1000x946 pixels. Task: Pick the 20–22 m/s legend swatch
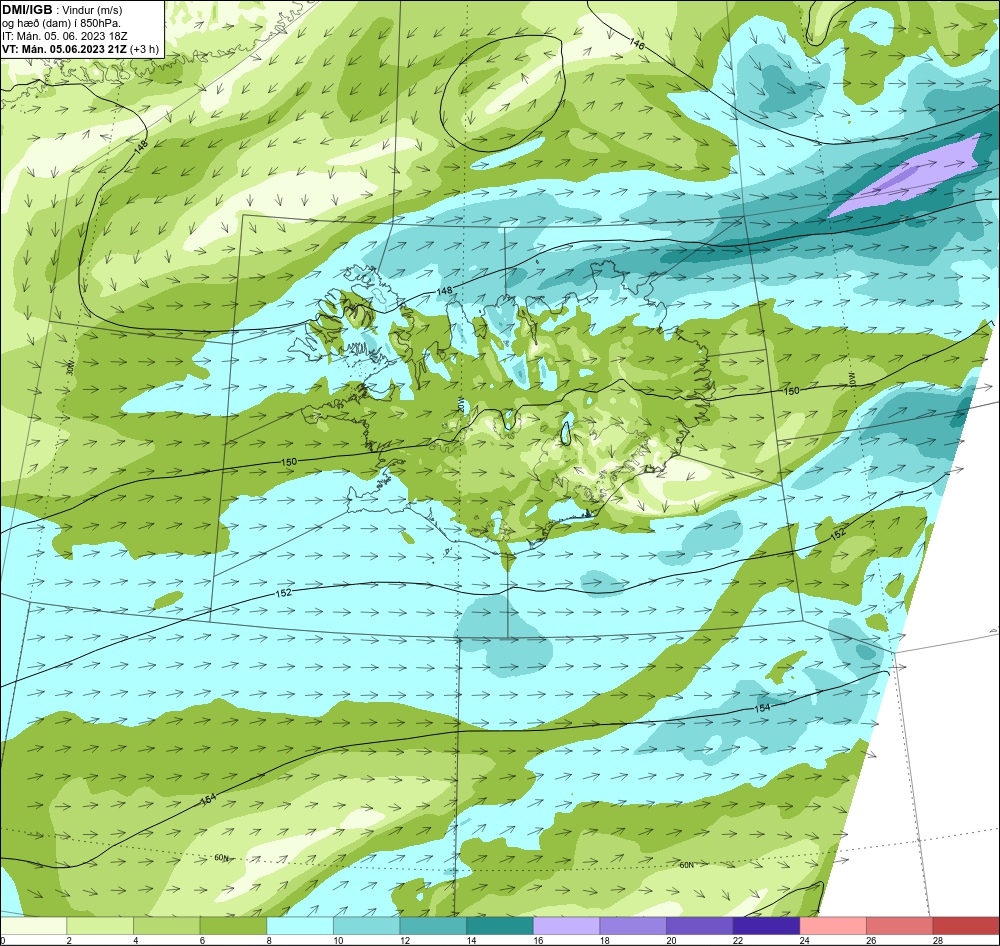pyautogui.click(x=700, y=926)
